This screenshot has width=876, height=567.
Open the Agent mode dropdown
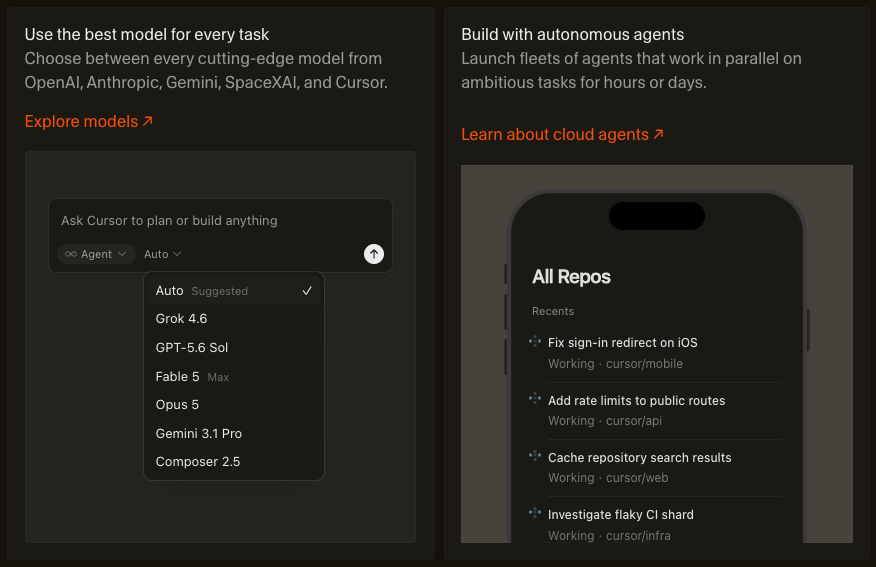coord(96,254)
